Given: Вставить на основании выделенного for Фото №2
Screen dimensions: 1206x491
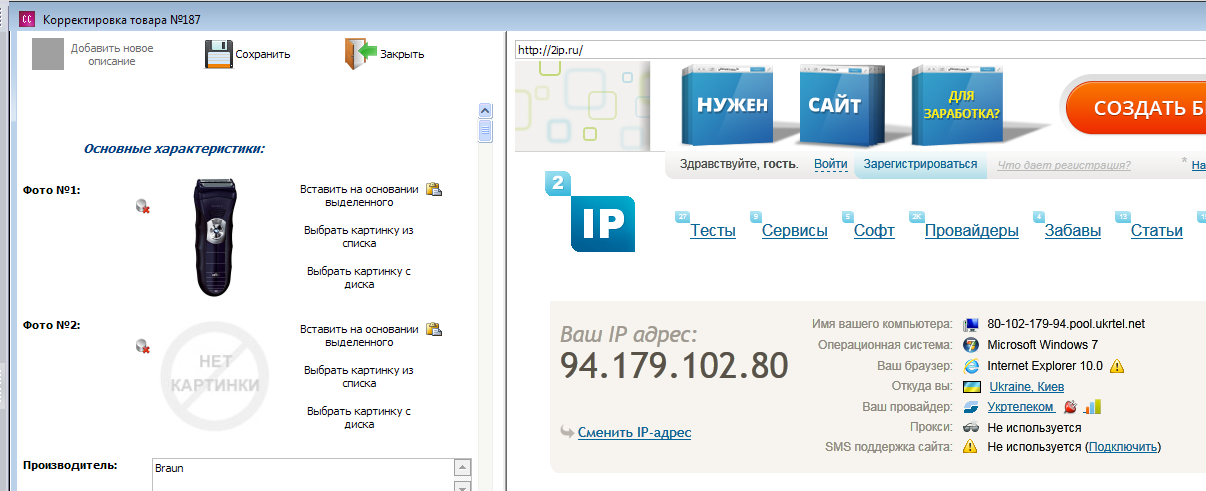Looking at the screenshot, I should [360, 335].
